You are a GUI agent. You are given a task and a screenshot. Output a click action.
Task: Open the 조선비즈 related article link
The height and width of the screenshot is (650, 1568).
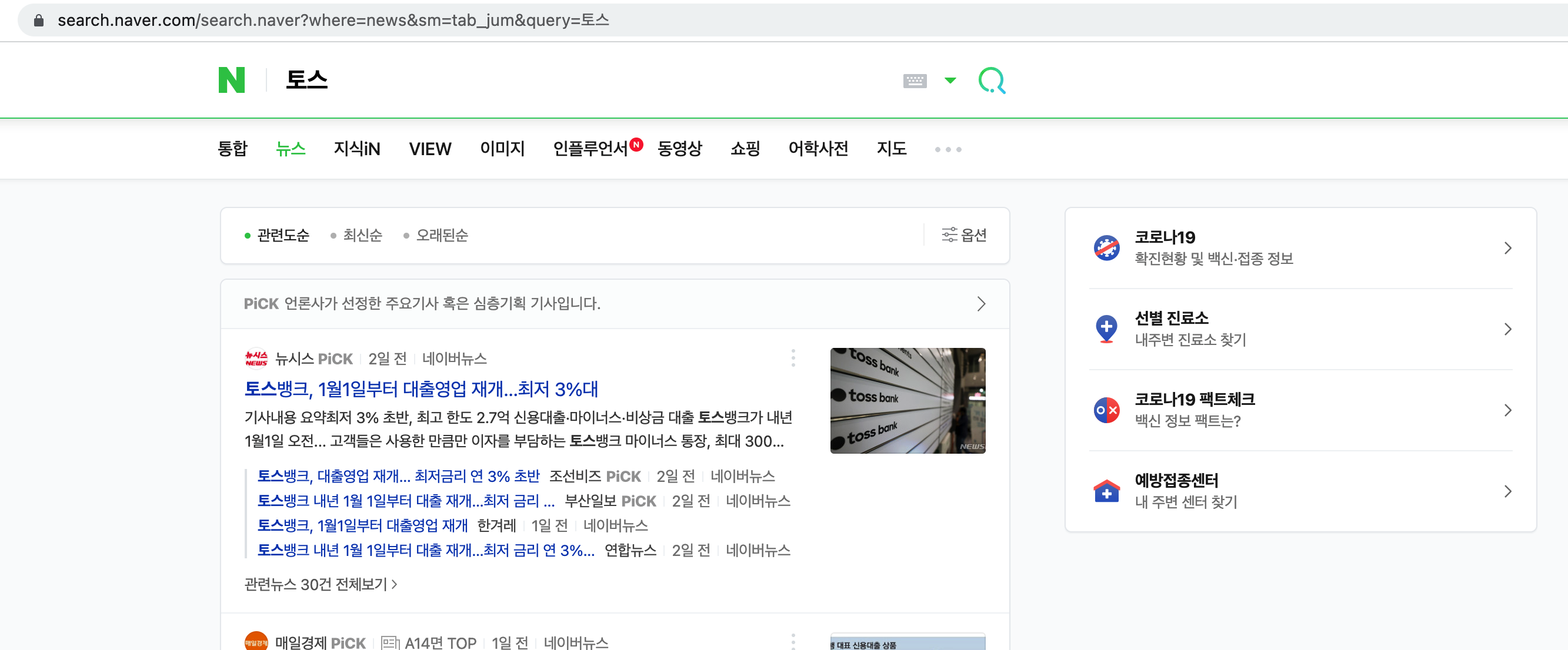(x=399, y=476)
